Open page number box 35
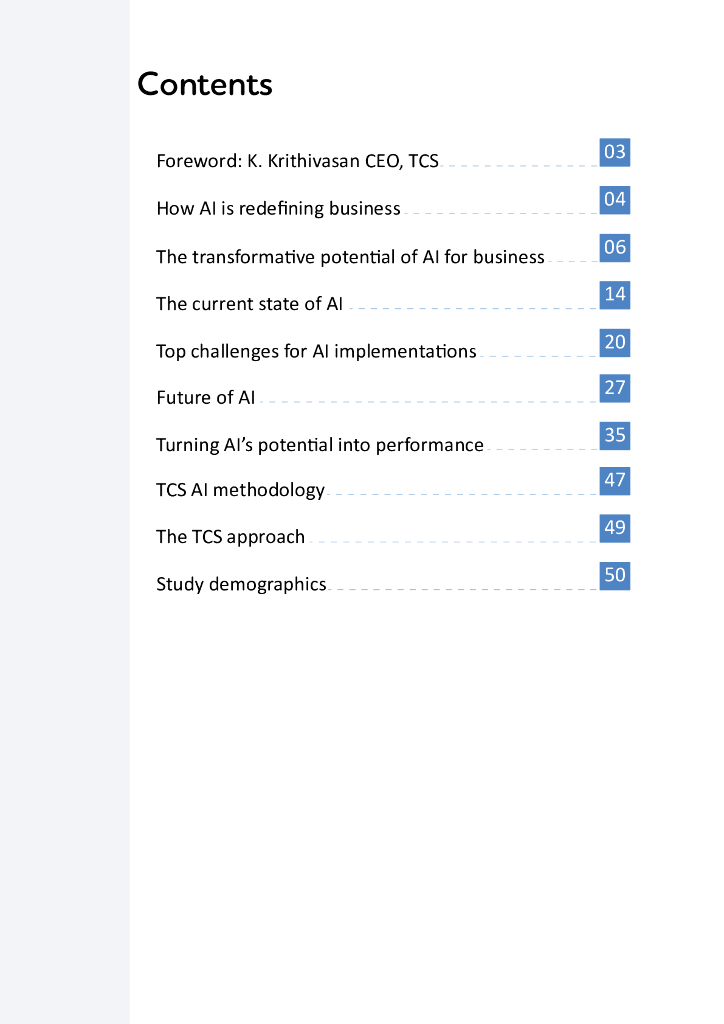This screenshot has height=1024, width=724. (615, 435)
